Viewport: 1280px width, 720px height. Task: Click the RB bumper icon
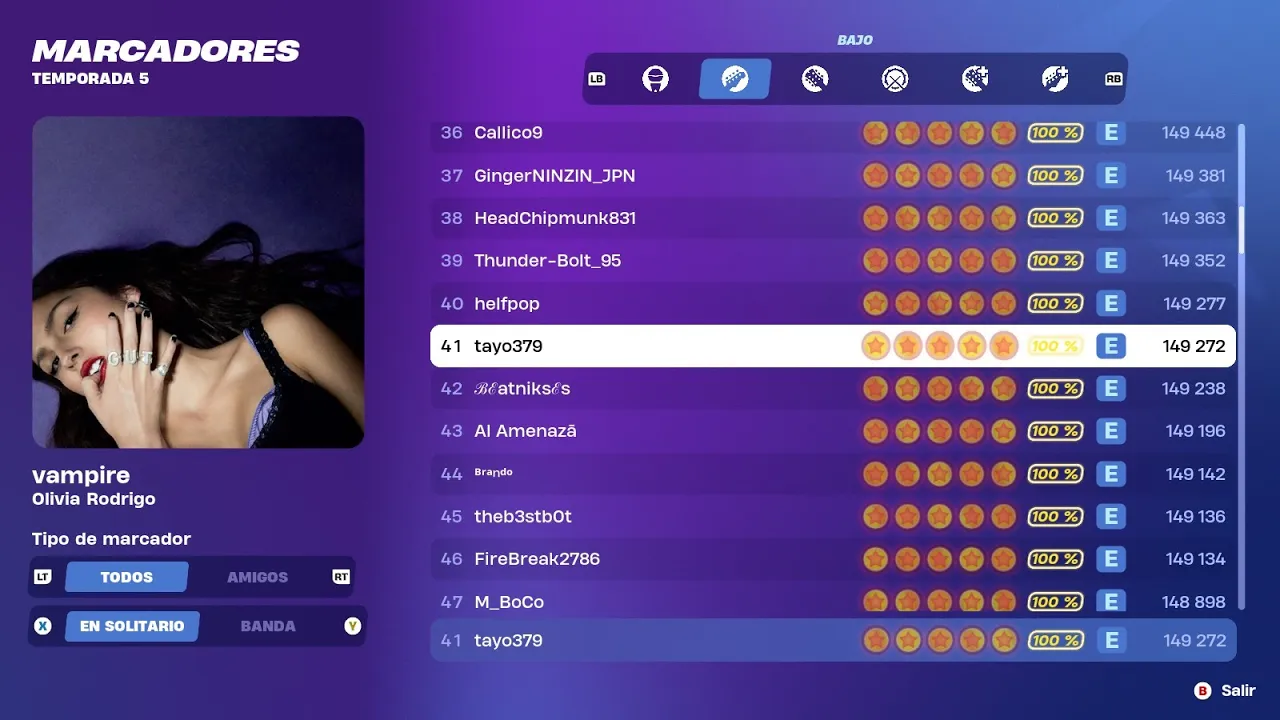coord(1113,79)
